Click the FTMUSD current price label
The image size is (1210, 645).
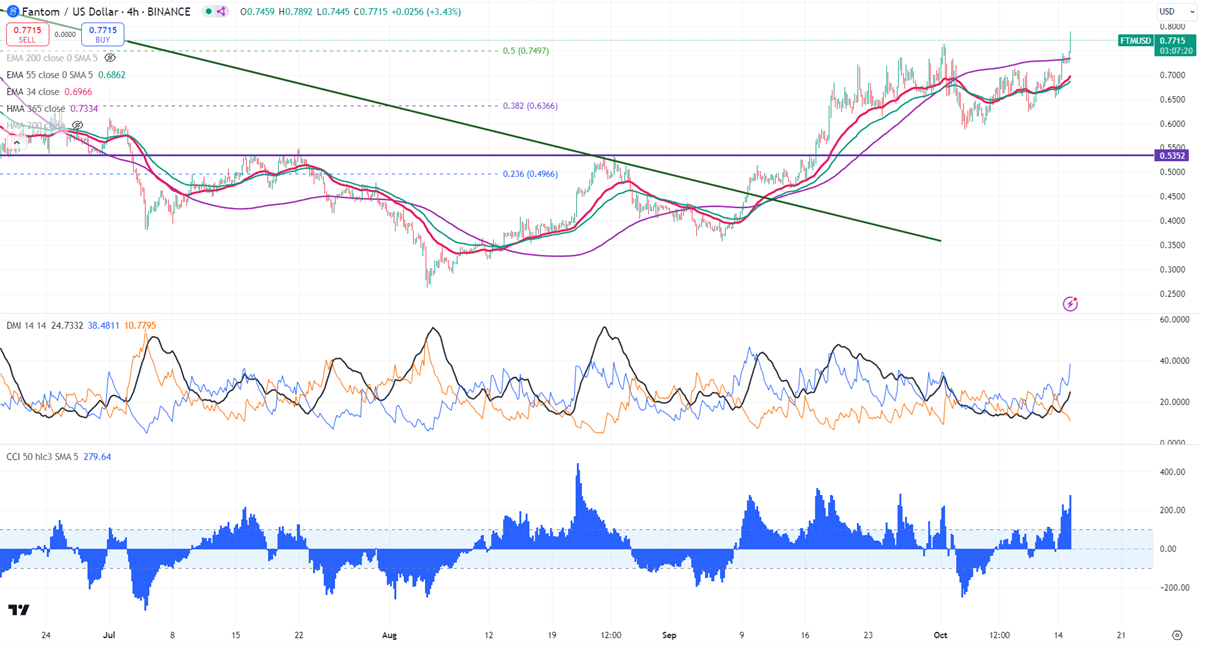[1157, 45]
